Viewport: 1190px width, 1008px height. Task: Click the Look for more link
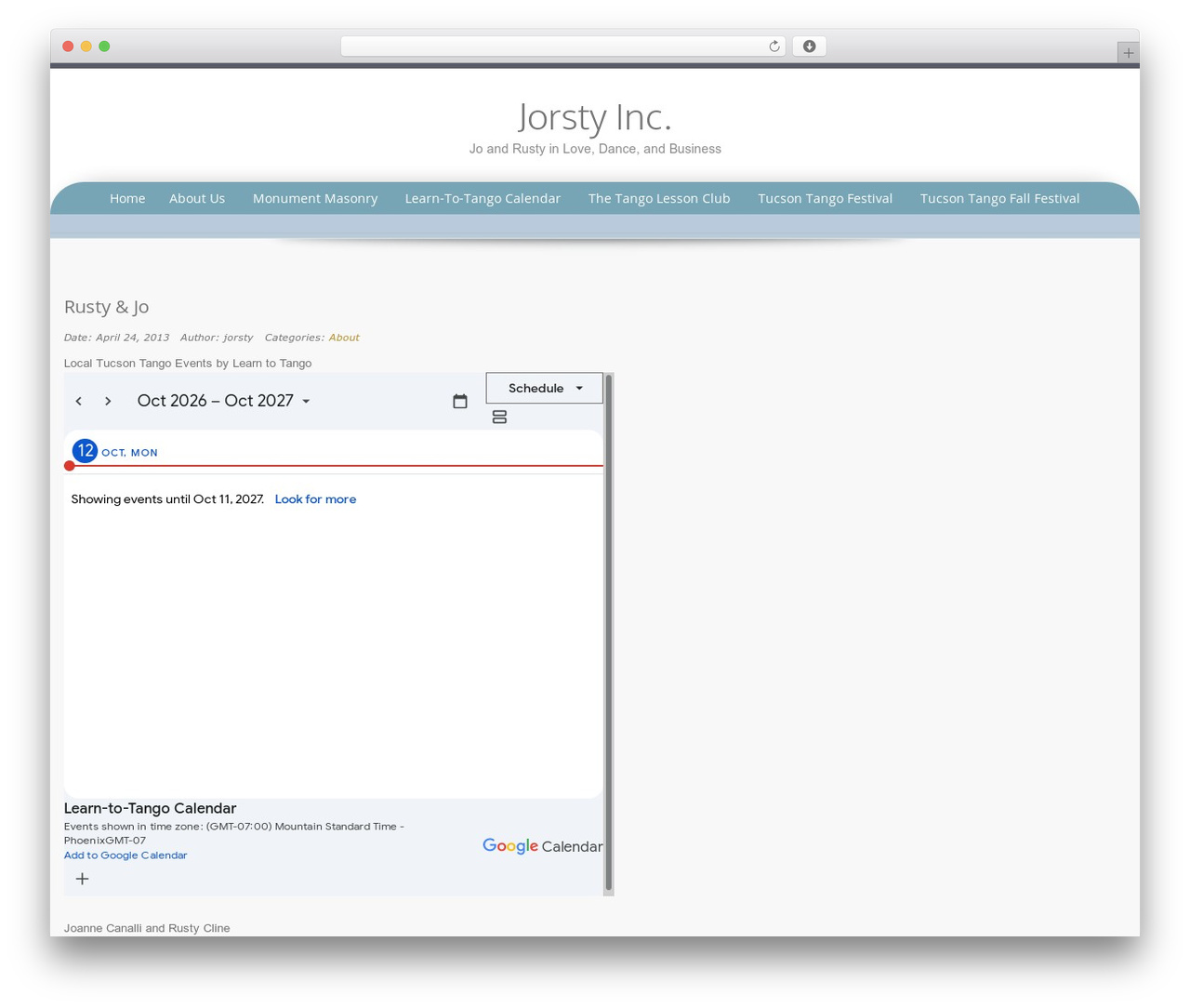(315, 499)
